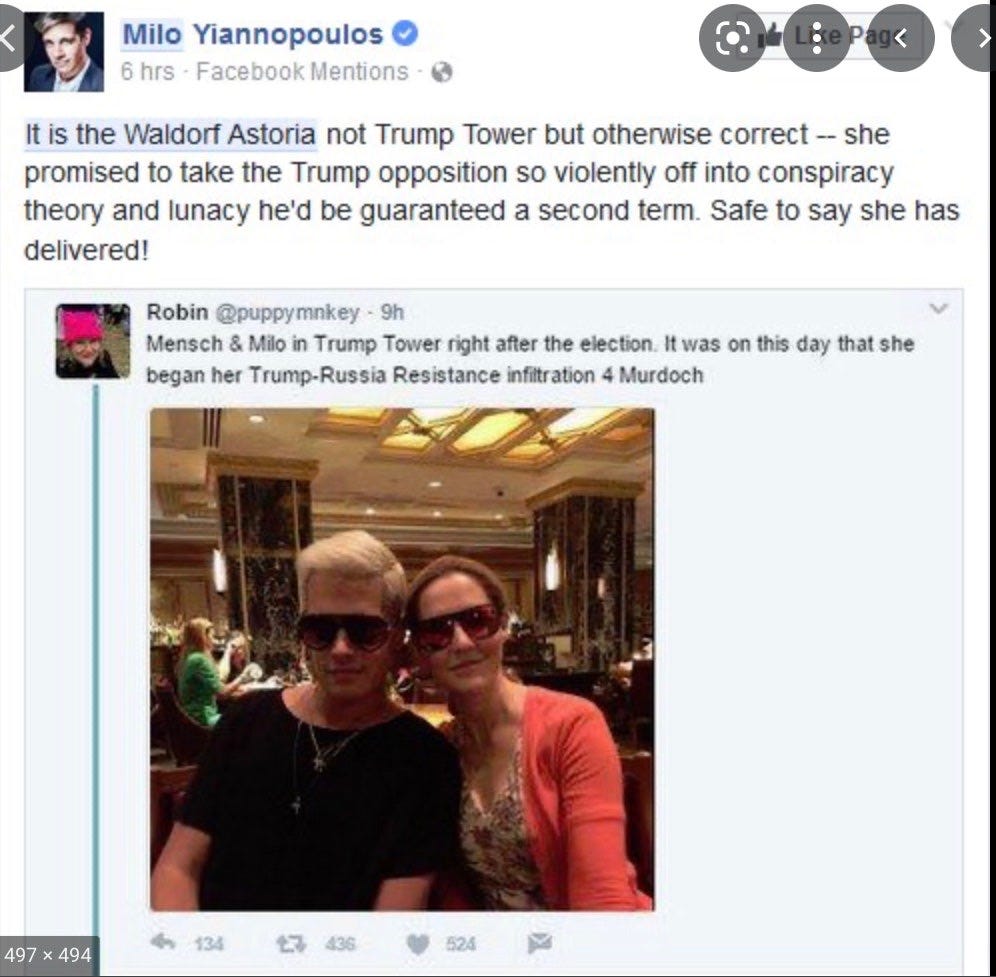Open the embedded tweet photo
Screen dimensions: 996x977
tap(402, 659)
